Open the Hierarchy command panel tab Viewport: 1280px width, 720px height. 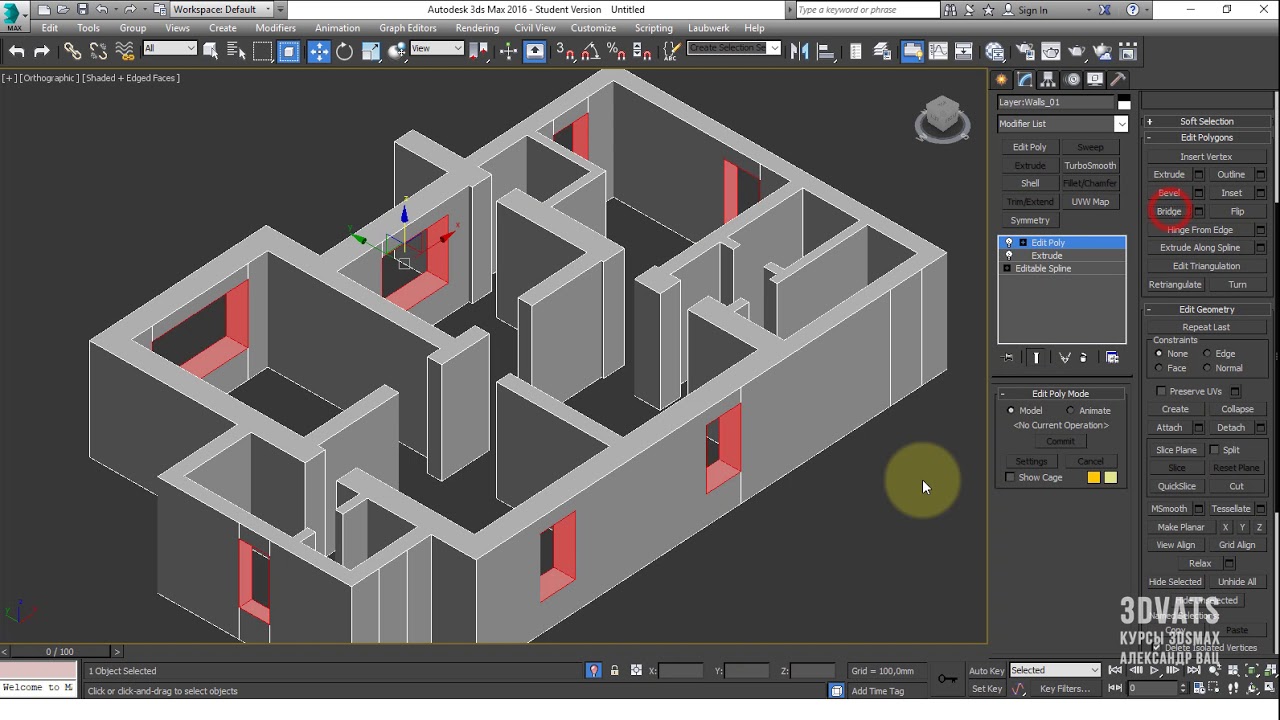pyautogui.click(x=1048, y=79)
